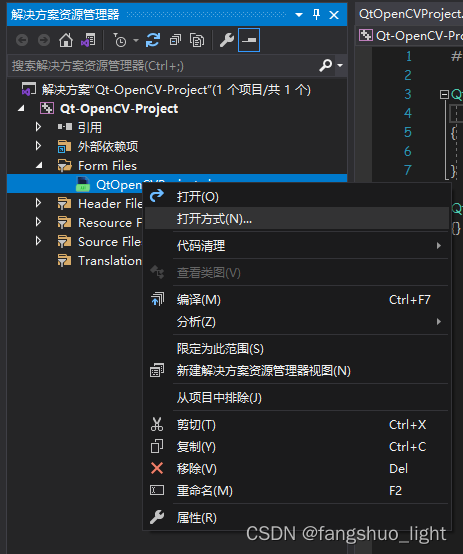Click the magnifier search icon
Image resolution: width=463 pixels, height=554 pixels.
pyautogui.click(x=326, y=65)
